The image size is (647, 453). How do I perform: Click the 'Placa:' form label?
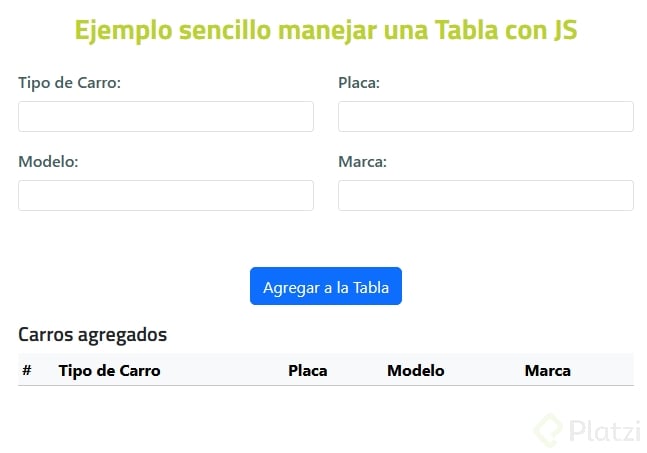pyautogui.click(x=359, y=83)
